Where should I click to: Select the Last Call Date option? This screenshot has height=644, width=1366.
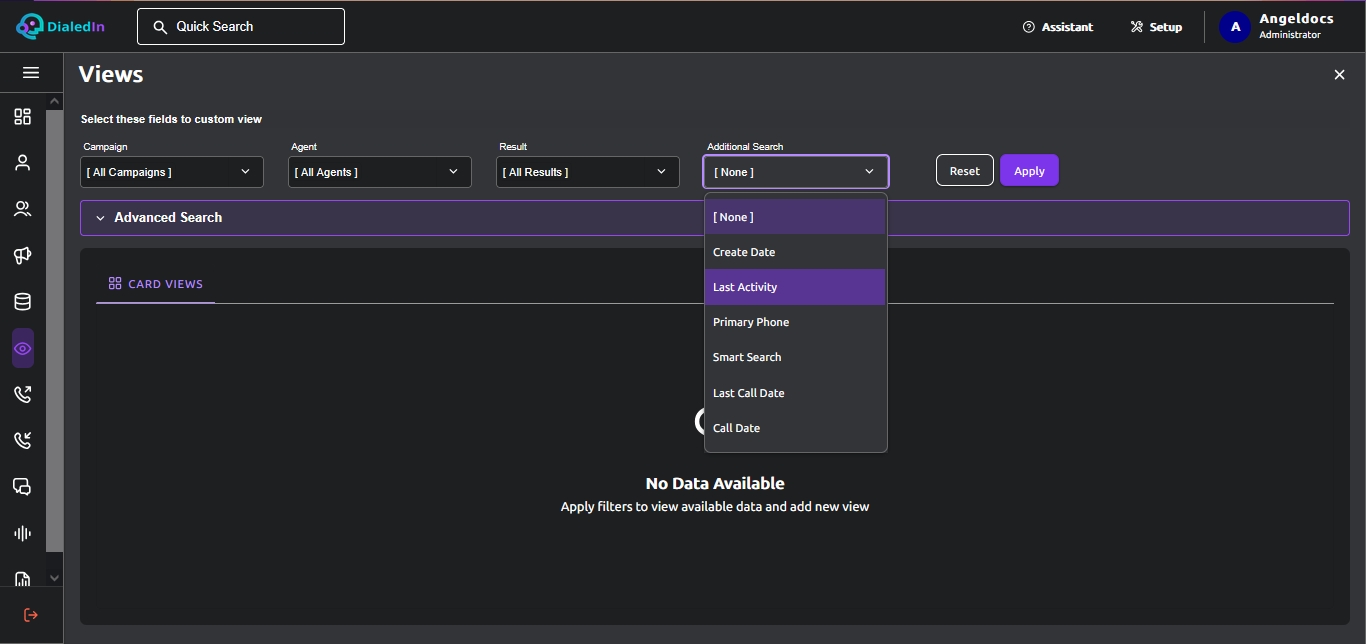tap(795, 393)
